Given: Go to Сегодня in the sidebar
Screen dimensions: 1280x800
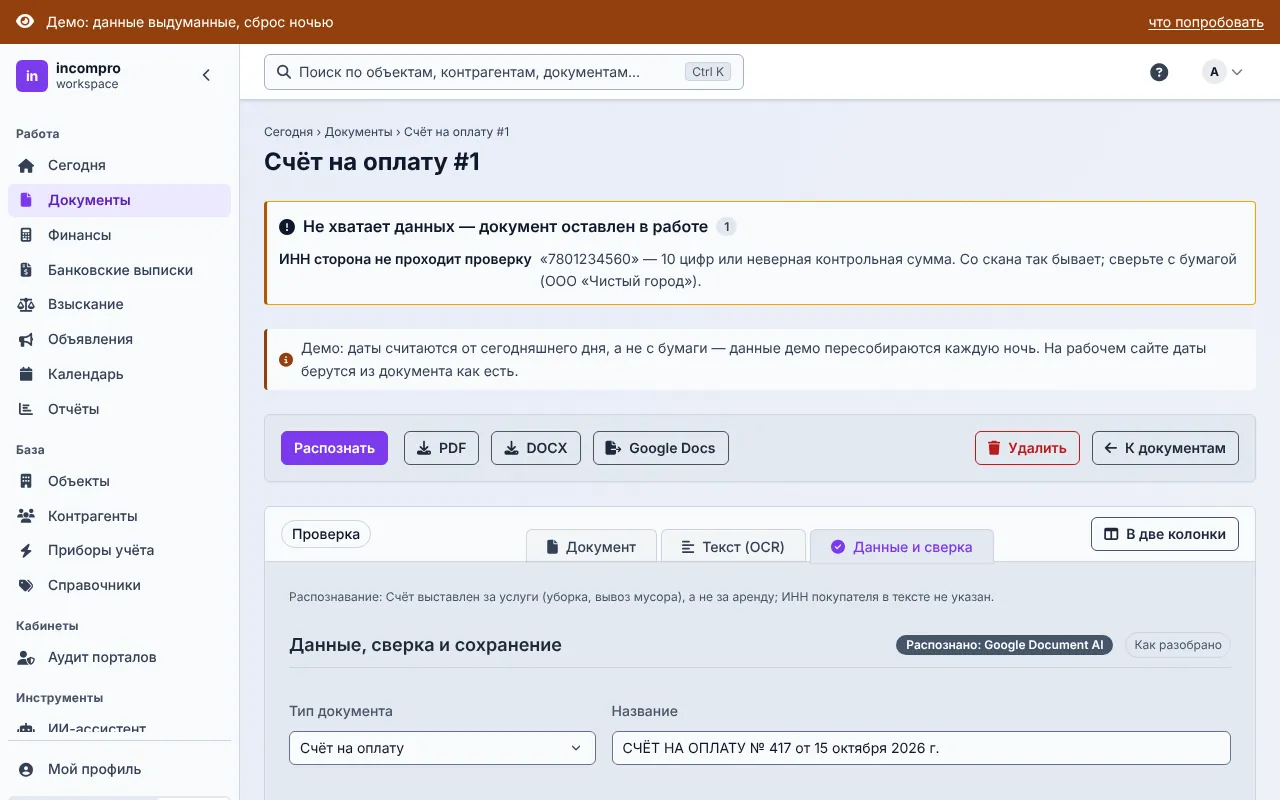Looking at the screenshot, I should (119, 165).
